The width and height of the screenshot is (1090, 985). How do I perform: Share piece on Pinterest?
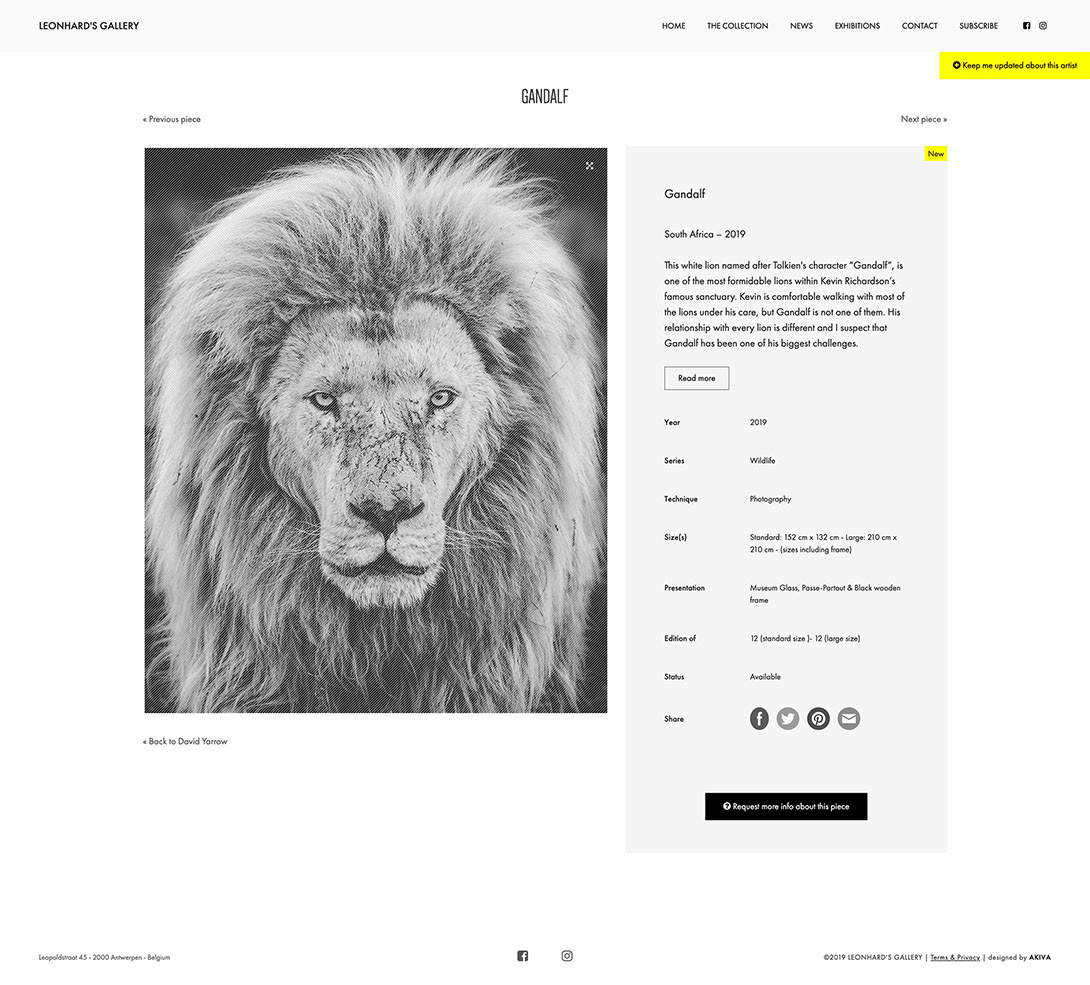[818, 718]
